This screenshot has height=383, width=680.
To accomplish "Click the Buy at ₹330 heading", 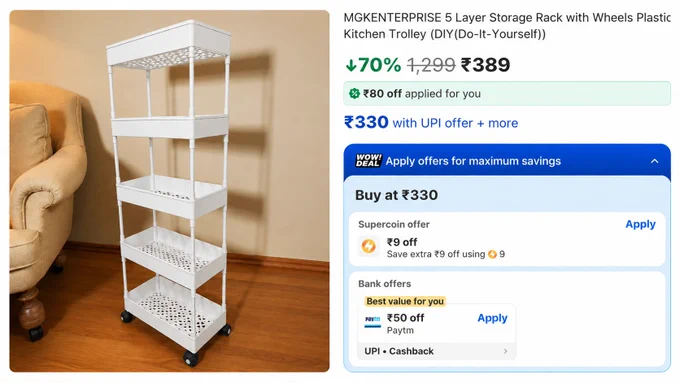I will coord(396,195).
